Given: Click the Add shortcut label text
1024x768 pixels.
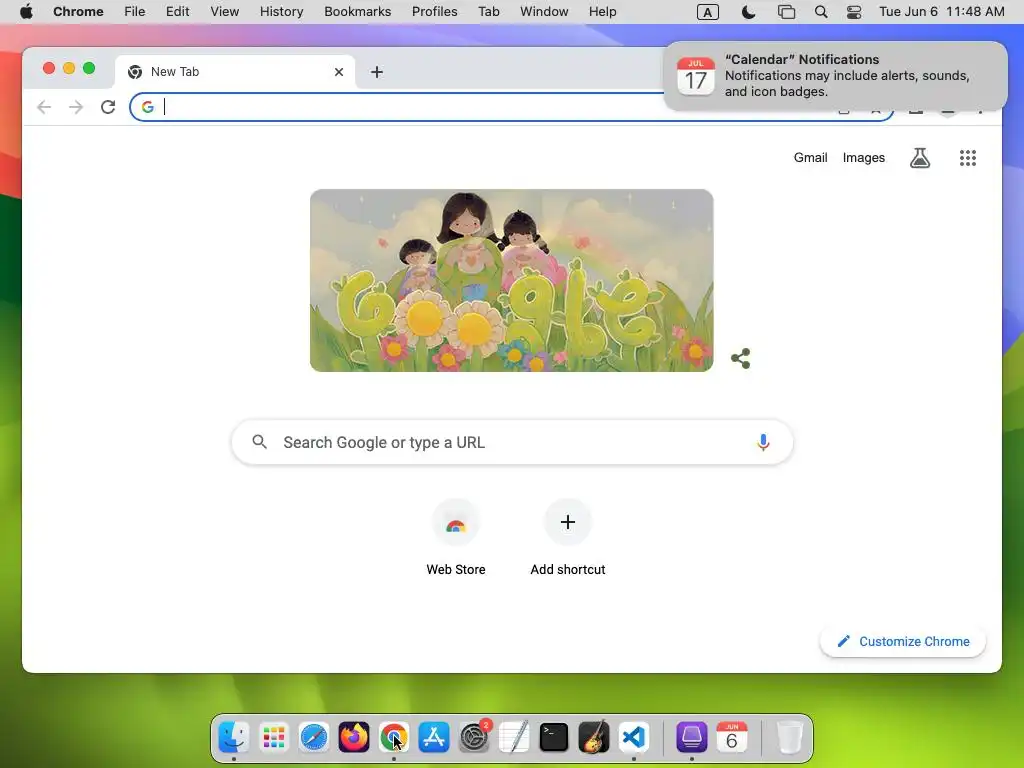Looking at the screenshot, I should click(x=568, y=569).
